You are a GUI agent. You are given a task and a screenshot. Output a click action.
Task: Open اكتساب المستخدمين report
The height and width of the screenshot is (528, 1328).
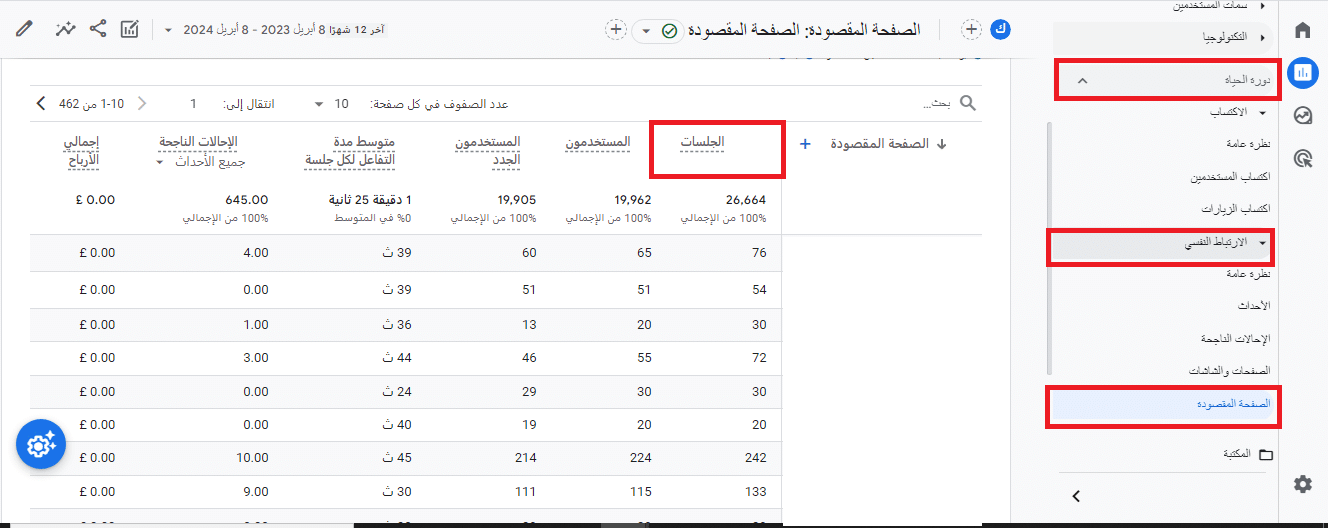1229,177
